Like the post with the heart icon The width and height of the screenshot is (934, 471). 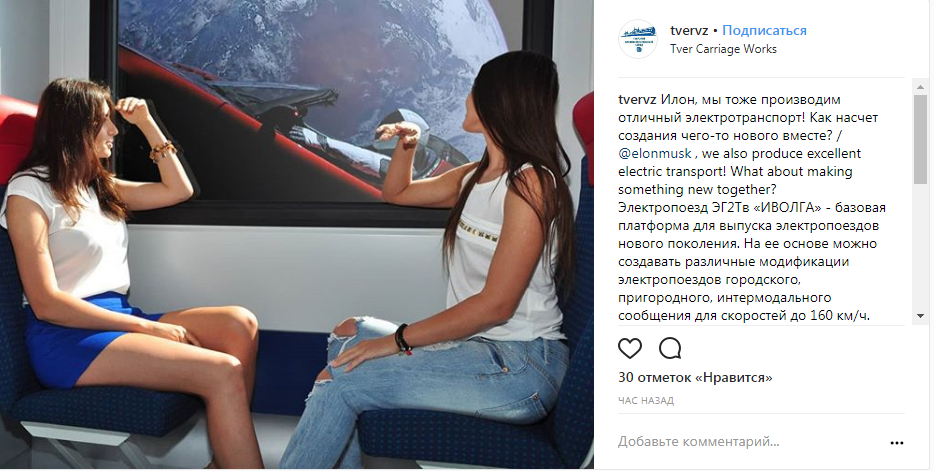point(630,348)
